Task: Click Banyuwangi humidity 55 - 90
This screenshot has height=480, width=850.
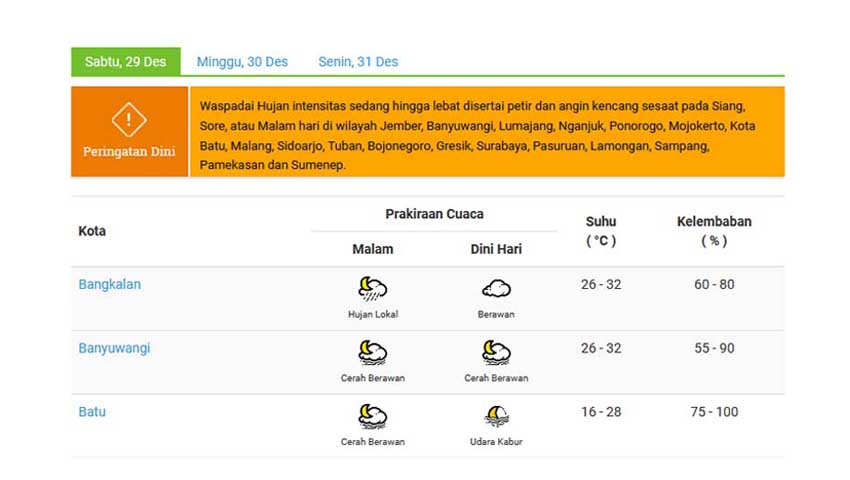Action: click(x=714, y=348)
